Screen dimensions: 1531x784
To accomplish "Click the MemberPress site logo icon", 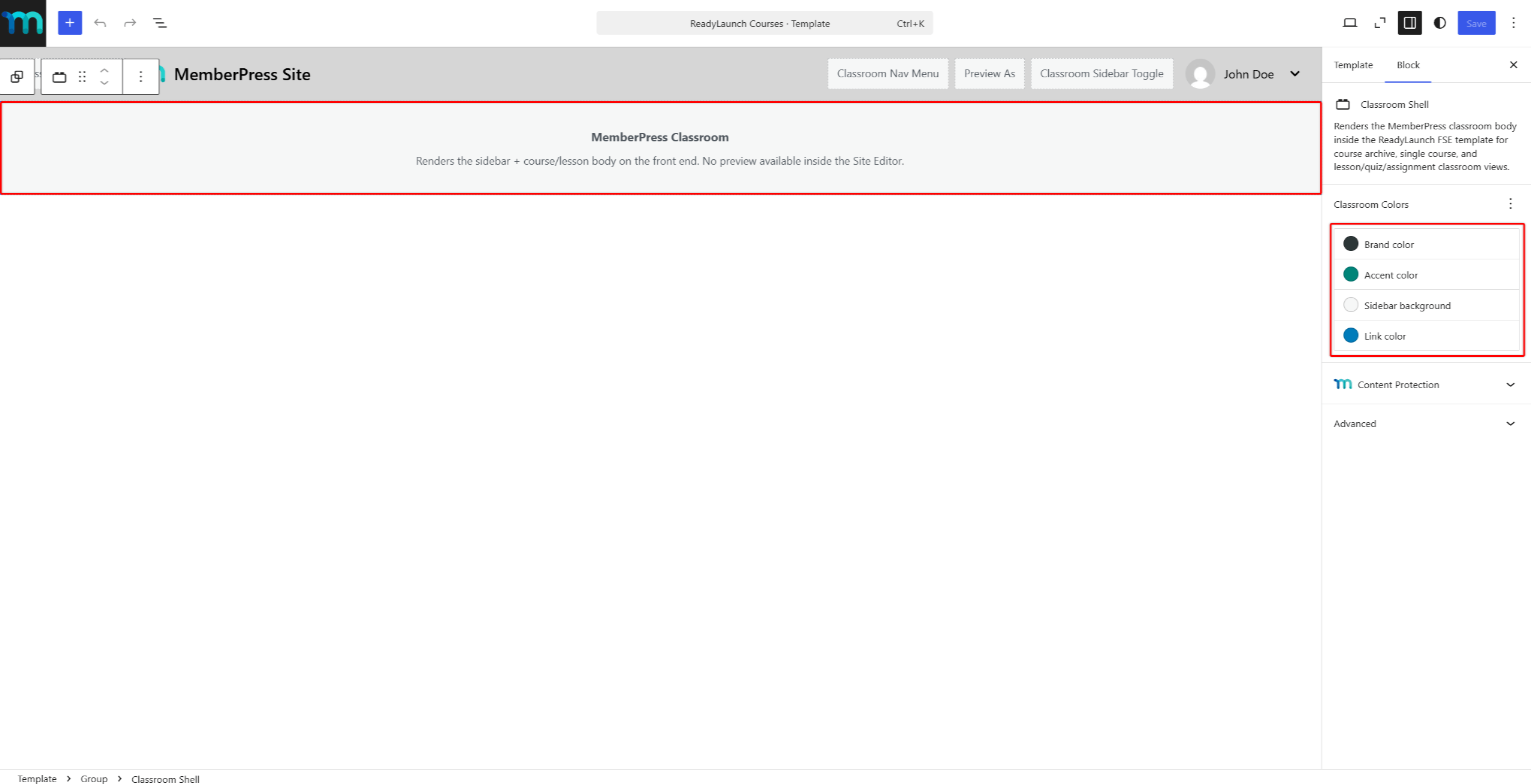I will click(x=23, y=23).
